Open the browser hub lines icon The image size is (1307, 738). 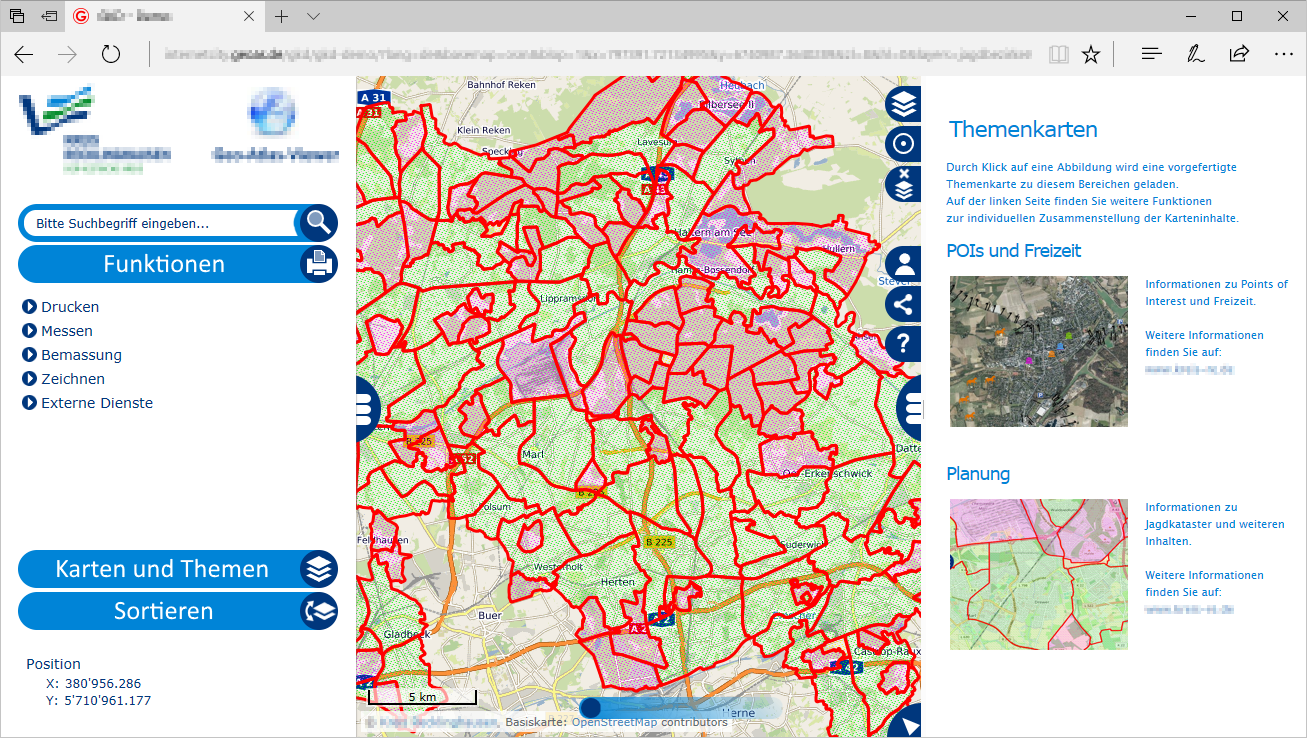[1152, 54]
